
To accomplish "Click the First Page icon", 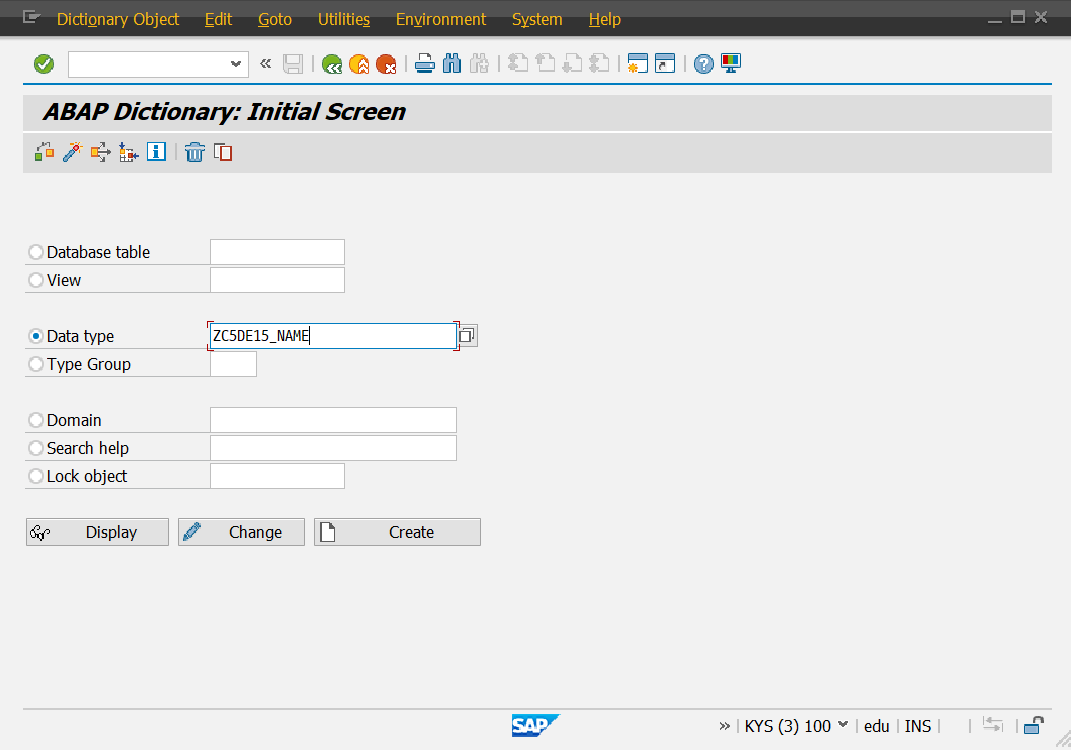I will tap(518, 64).
